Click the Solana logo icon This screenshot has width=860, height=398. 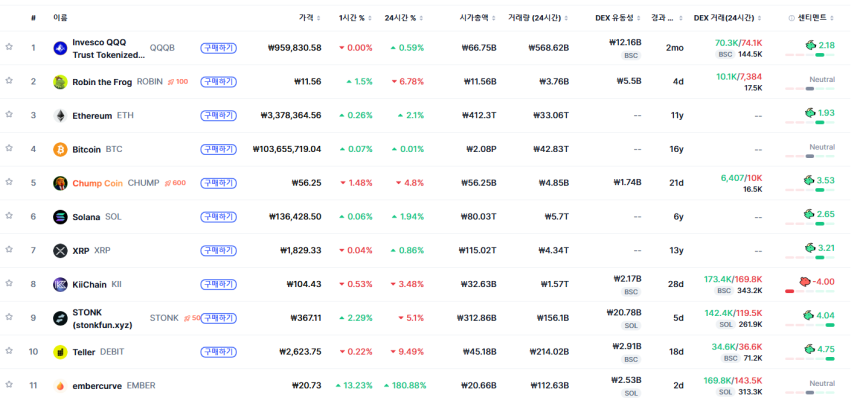coord(60,217)
